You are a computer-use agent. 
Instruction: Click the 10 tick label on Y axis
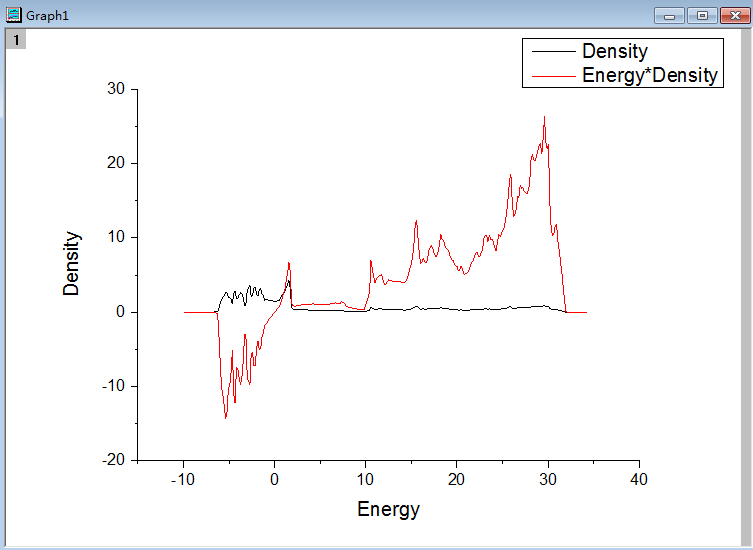(116, 237)
